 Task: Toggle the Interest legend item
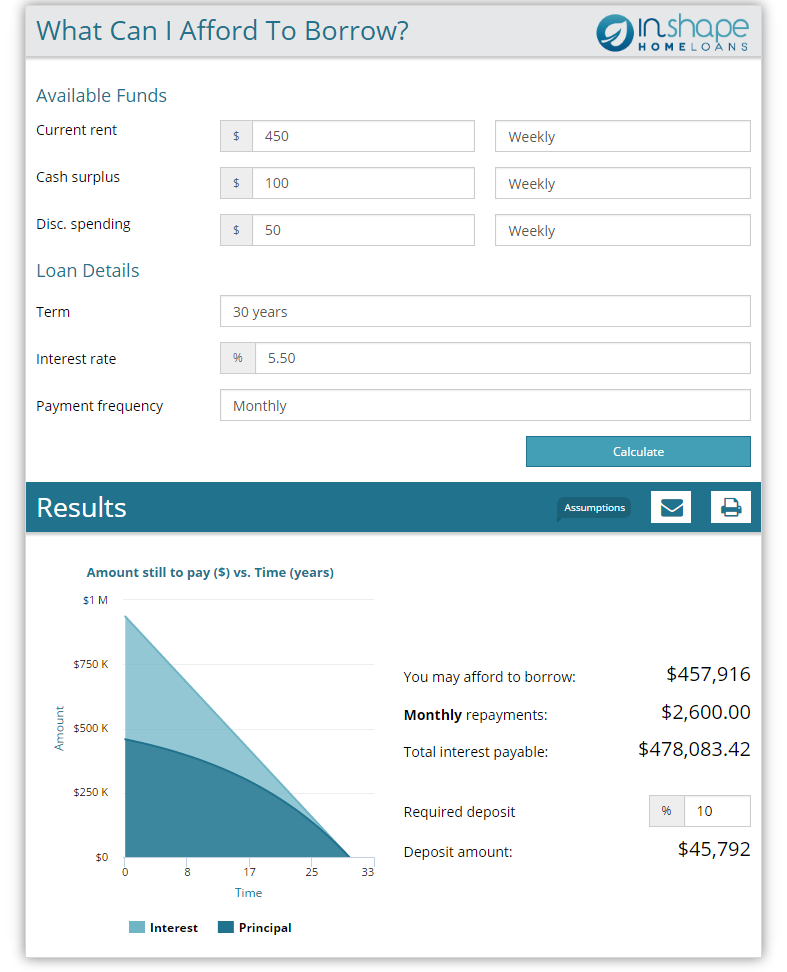[x=164, y=927]
